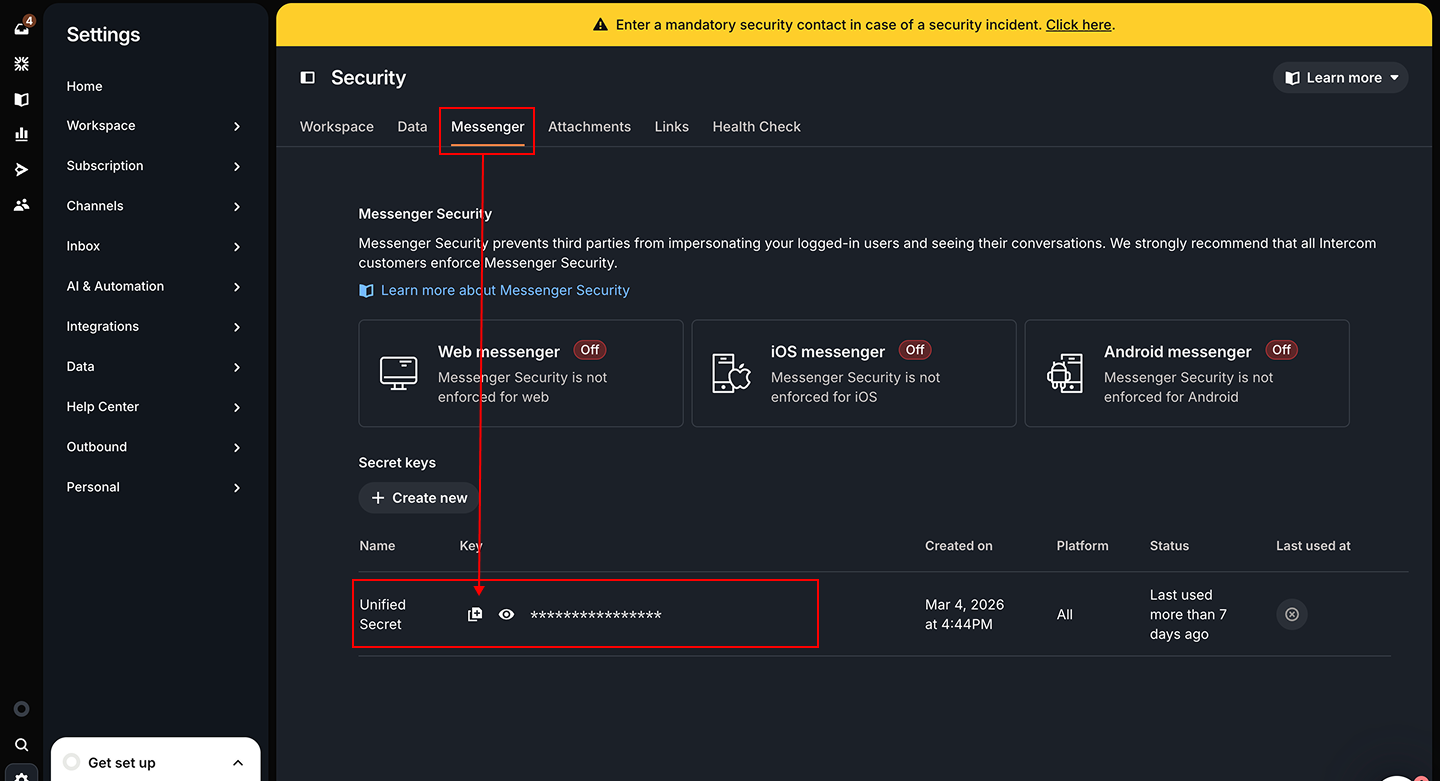Click the Fin AI starburst icon in left rail
1440x781 pixels.
[x=22, y=64]
